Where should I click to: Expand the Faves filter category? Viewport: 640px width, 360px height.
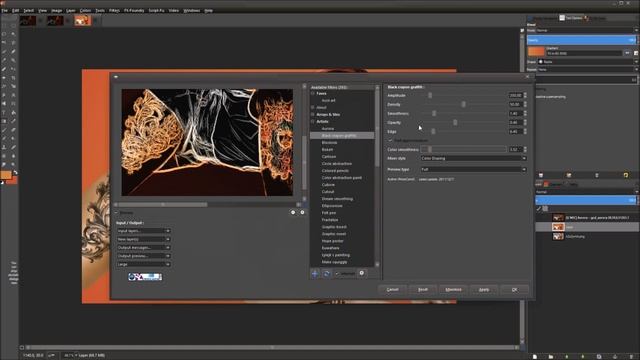tap(313, 93)
